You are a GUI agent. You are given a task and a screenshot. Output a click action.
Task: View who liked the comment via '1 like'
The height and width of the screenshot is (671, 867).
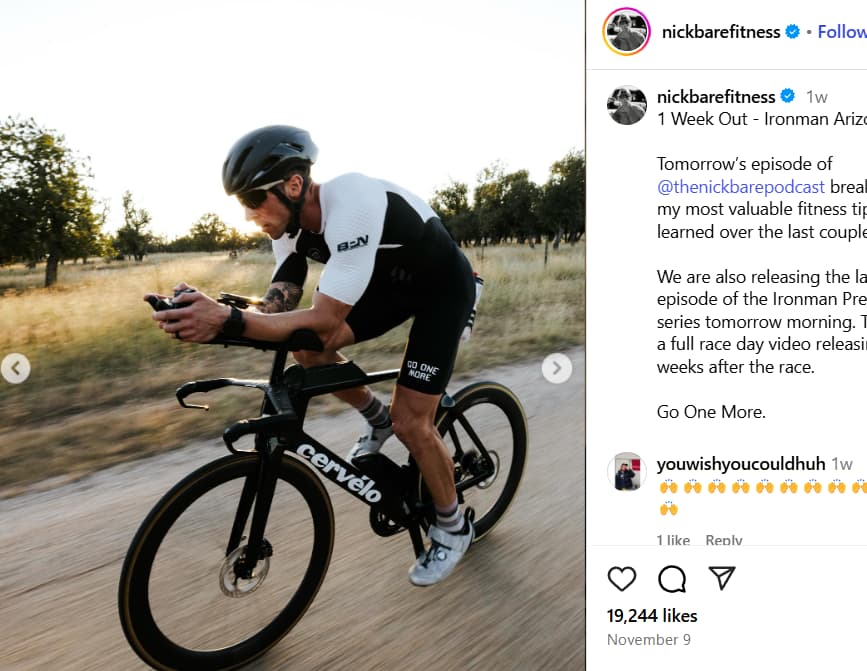click(673, 540)
